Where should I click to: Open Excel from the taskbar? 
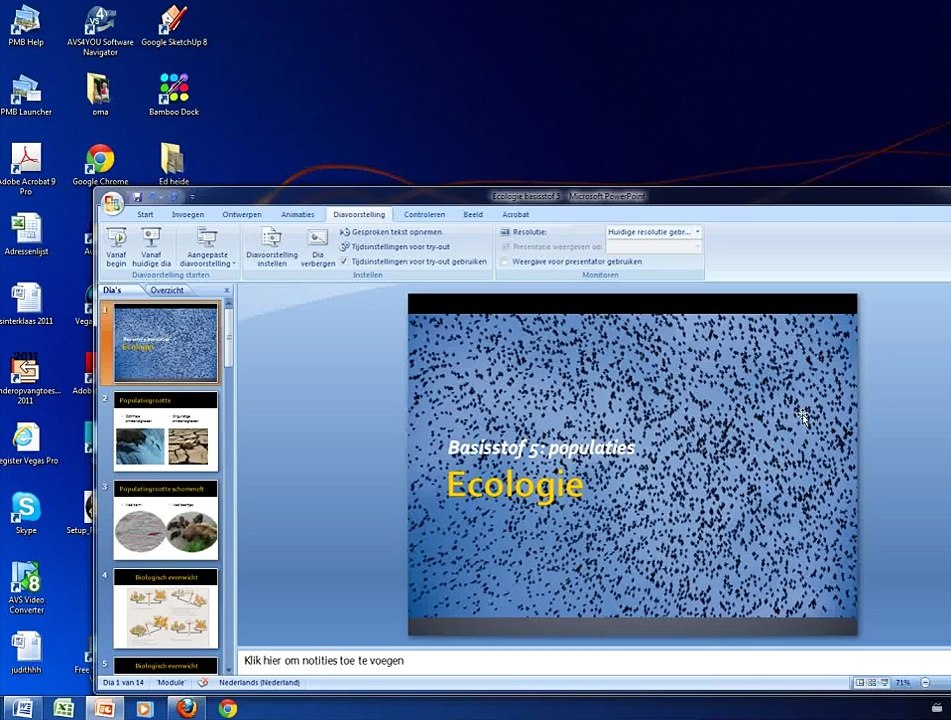click(64, 708)
